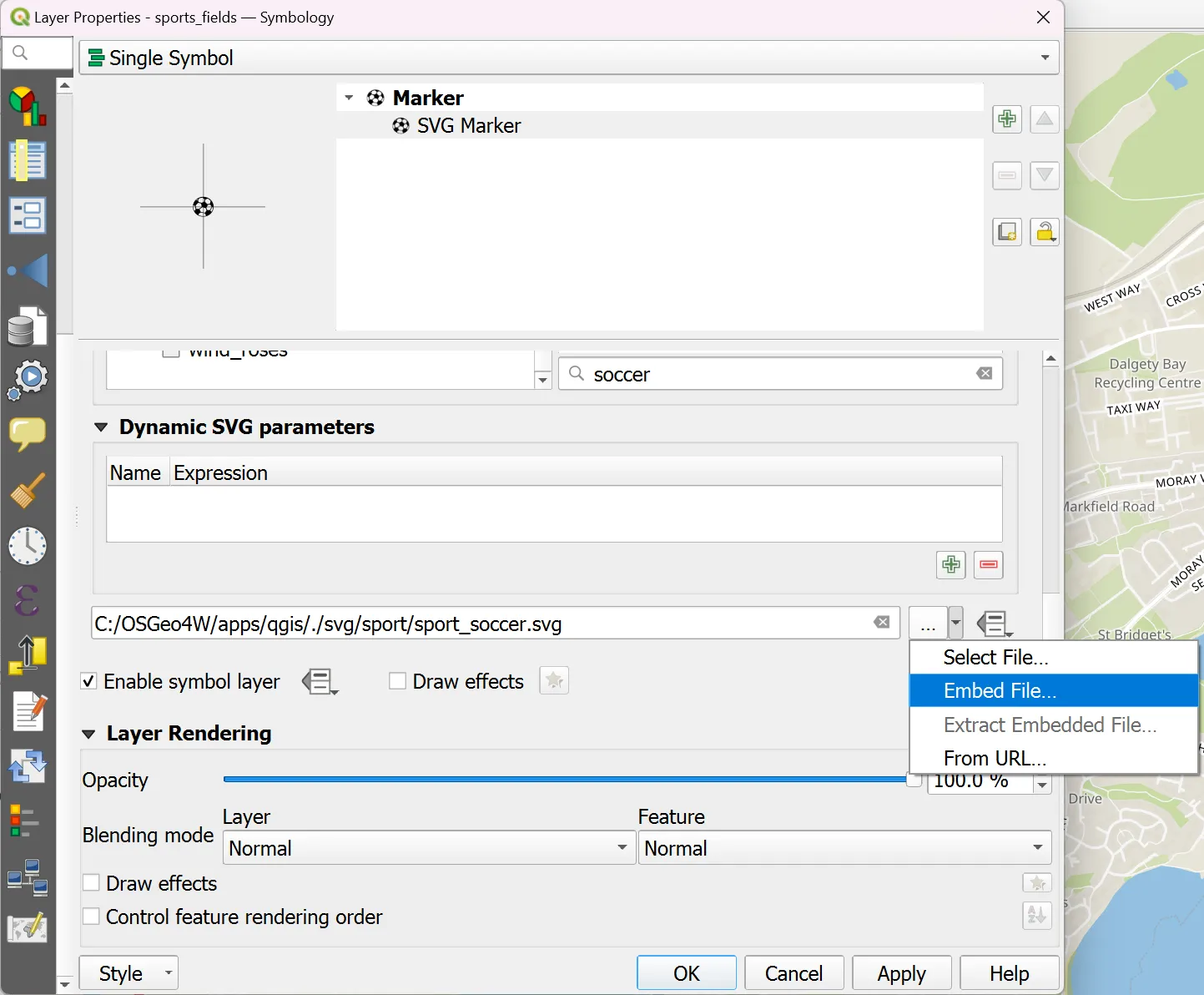
Task: Duplicate the current symbol layer
Action: 1007,231
